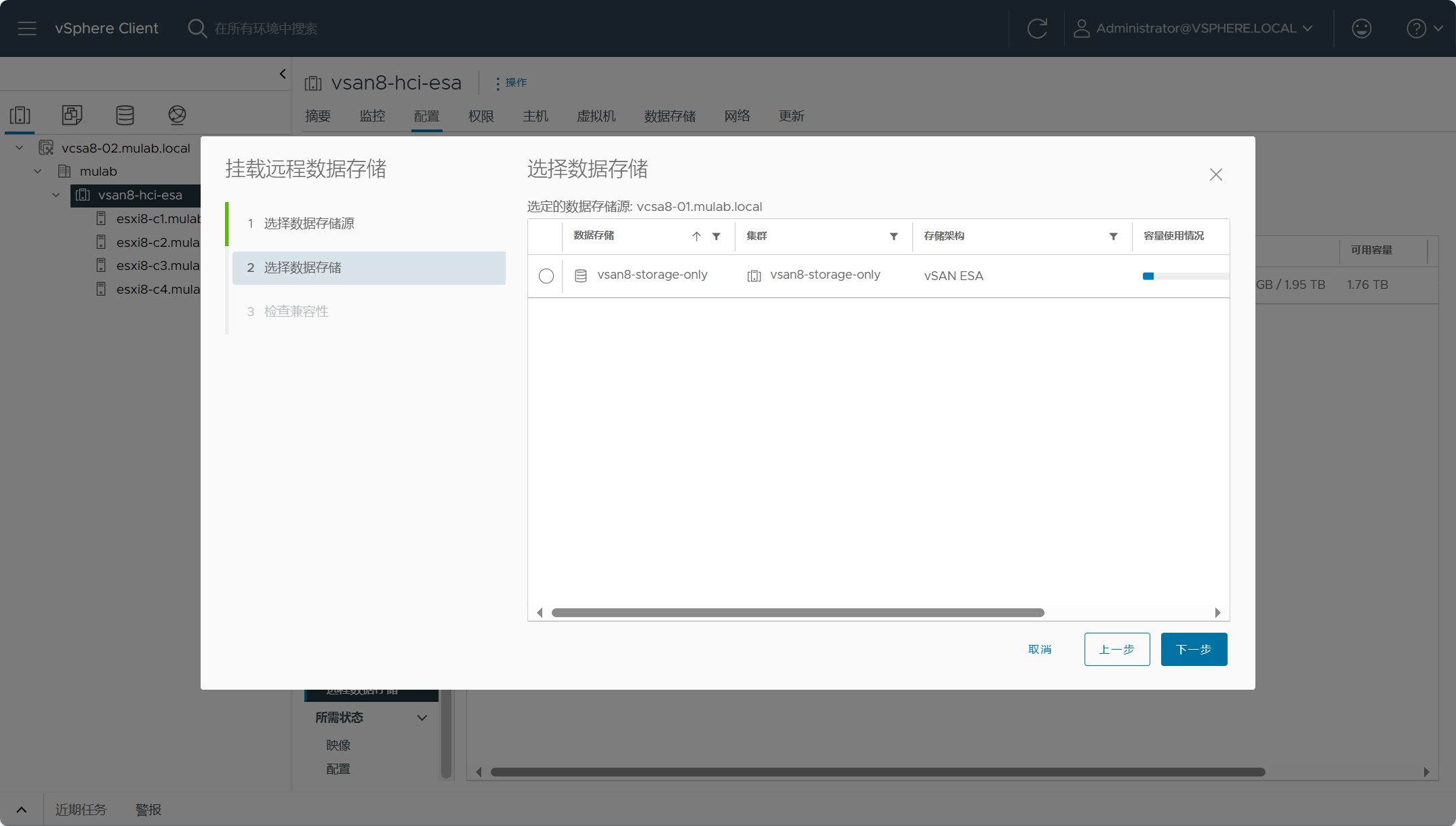The width and height of the screenshot is (1456, 826).
Task: Filter the 集群 column
Action: pyautogui.click(x=894, y=236)
